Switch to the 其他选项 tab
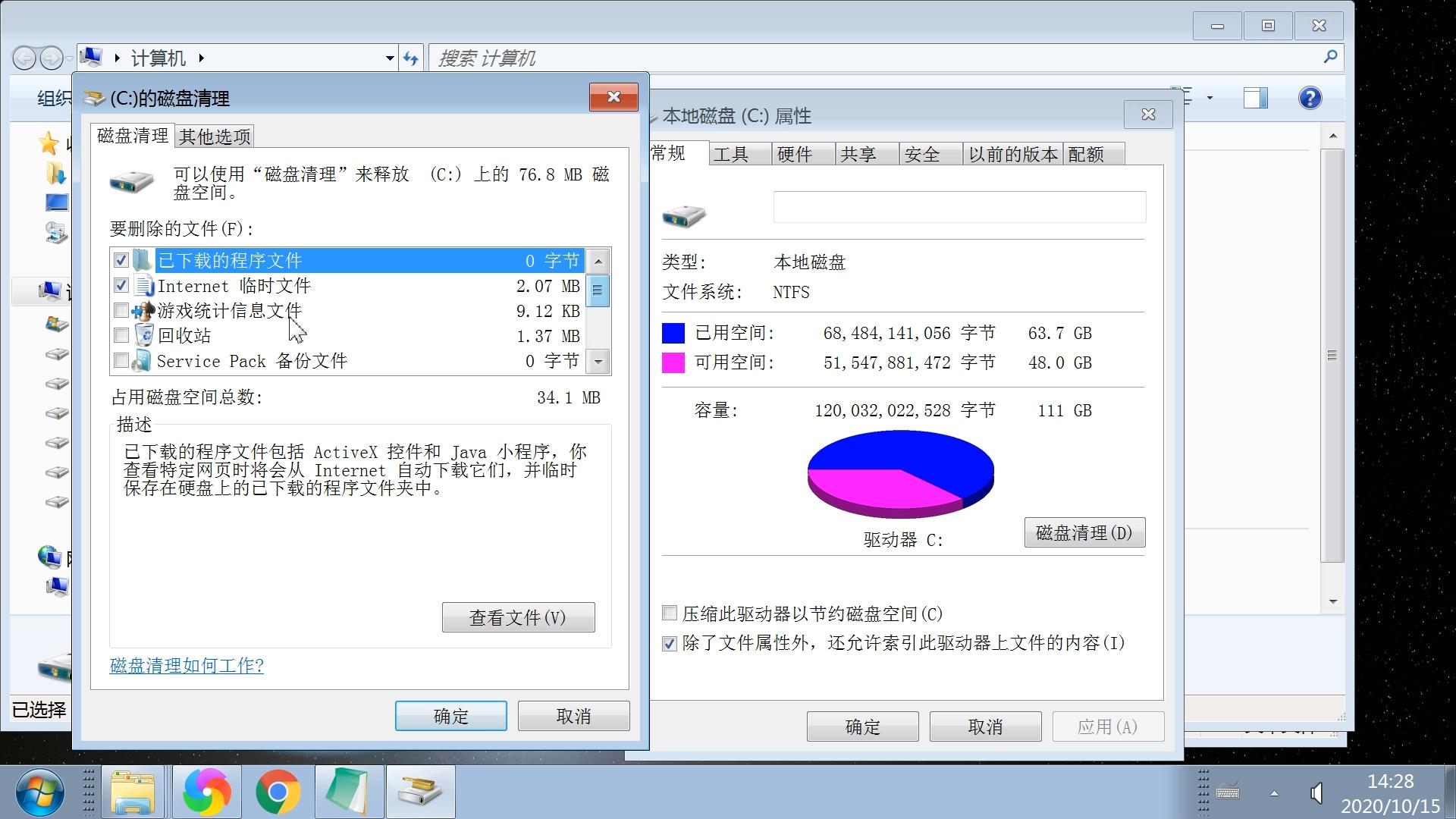Image resolution: width=1456 pixels, height=819 pixels. pyautogui.click(x=214, y=136)
